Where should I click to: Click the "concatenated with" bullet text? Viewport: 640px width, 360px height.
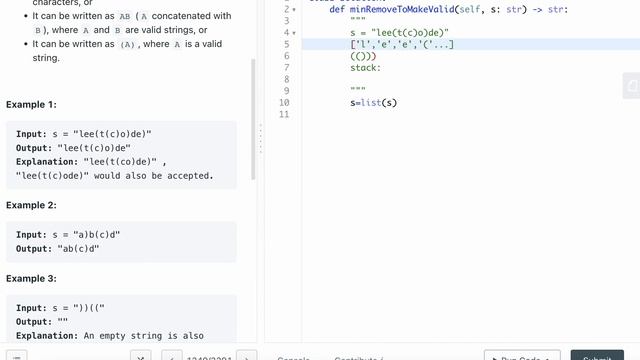coord(191,16)
